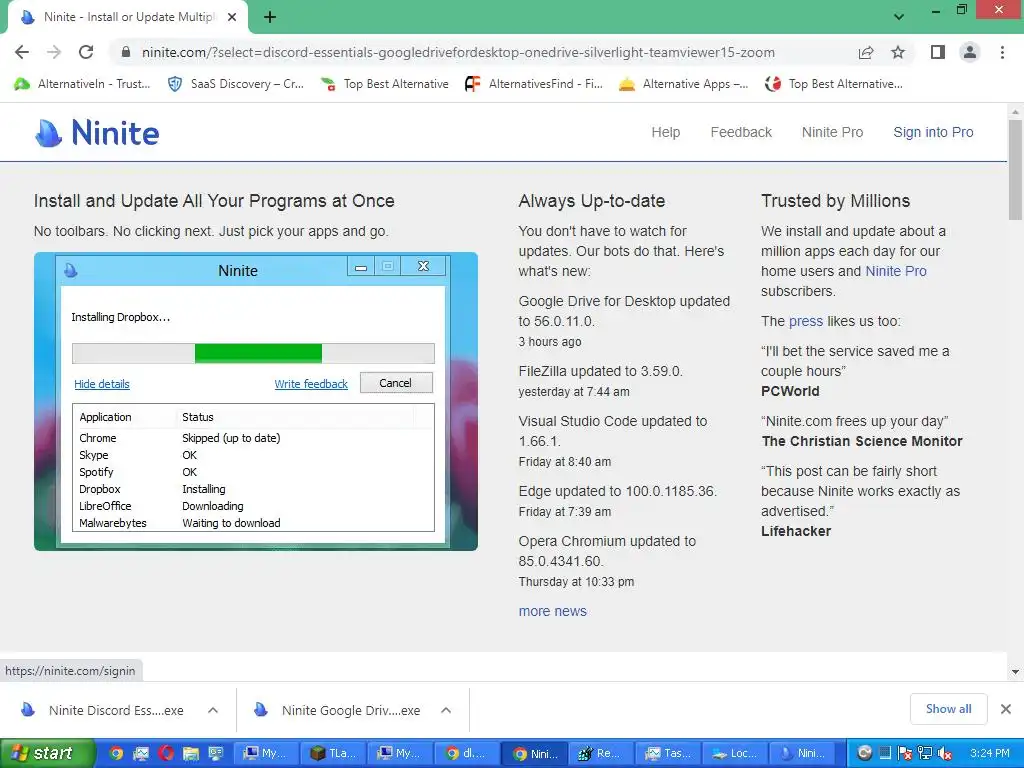Open the Alternative Apps bookmark
The width and height of the screenshot is (1024, 768).
tap(683, 84)
